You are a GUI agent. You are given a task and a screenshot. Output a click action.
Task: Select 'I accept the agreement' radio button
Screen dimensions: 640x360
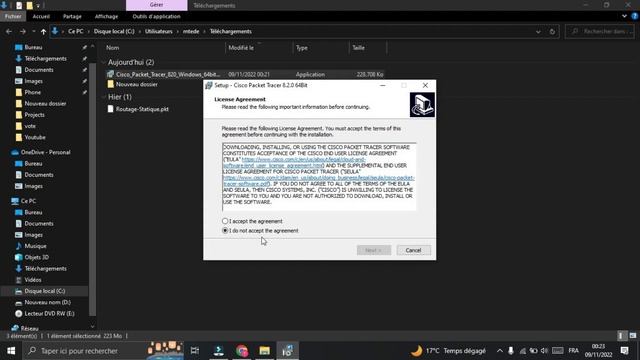click(x=225, y=221)
